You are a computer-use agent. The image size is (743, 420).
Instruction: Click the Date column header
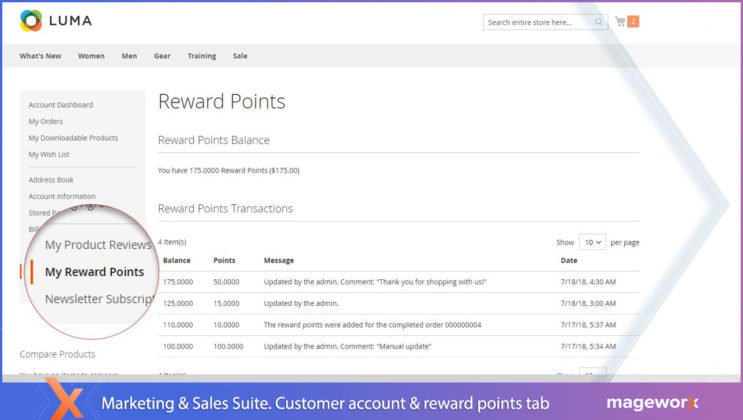coord(569,260)
